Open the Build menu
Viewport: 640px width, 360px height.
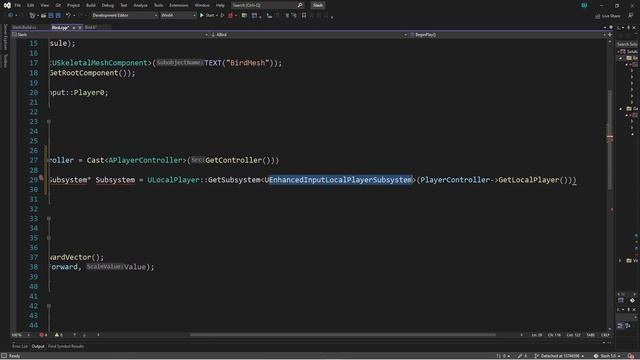tap(91, 5)
